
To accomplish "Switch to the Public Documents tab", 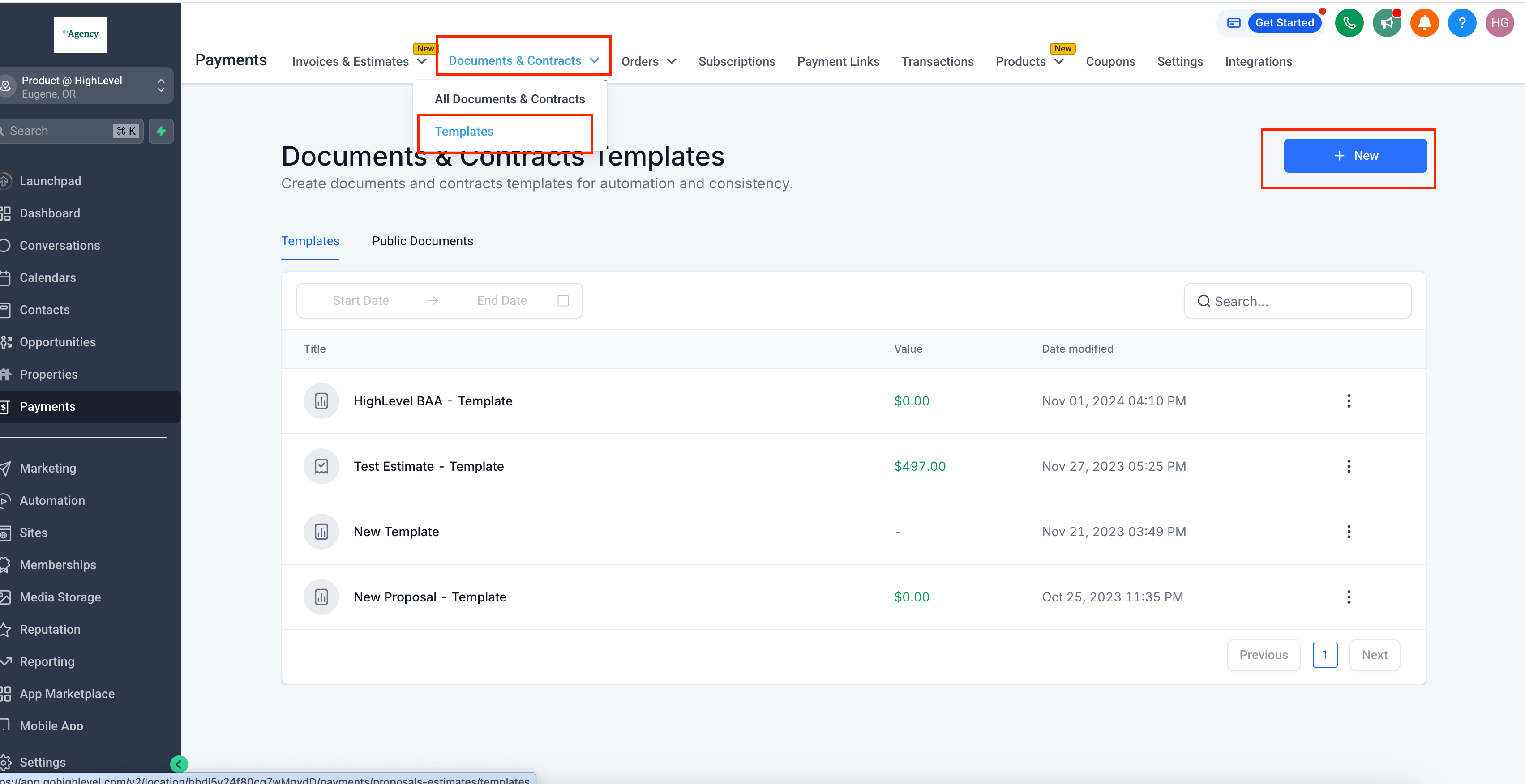I will [x=422, y=241].
